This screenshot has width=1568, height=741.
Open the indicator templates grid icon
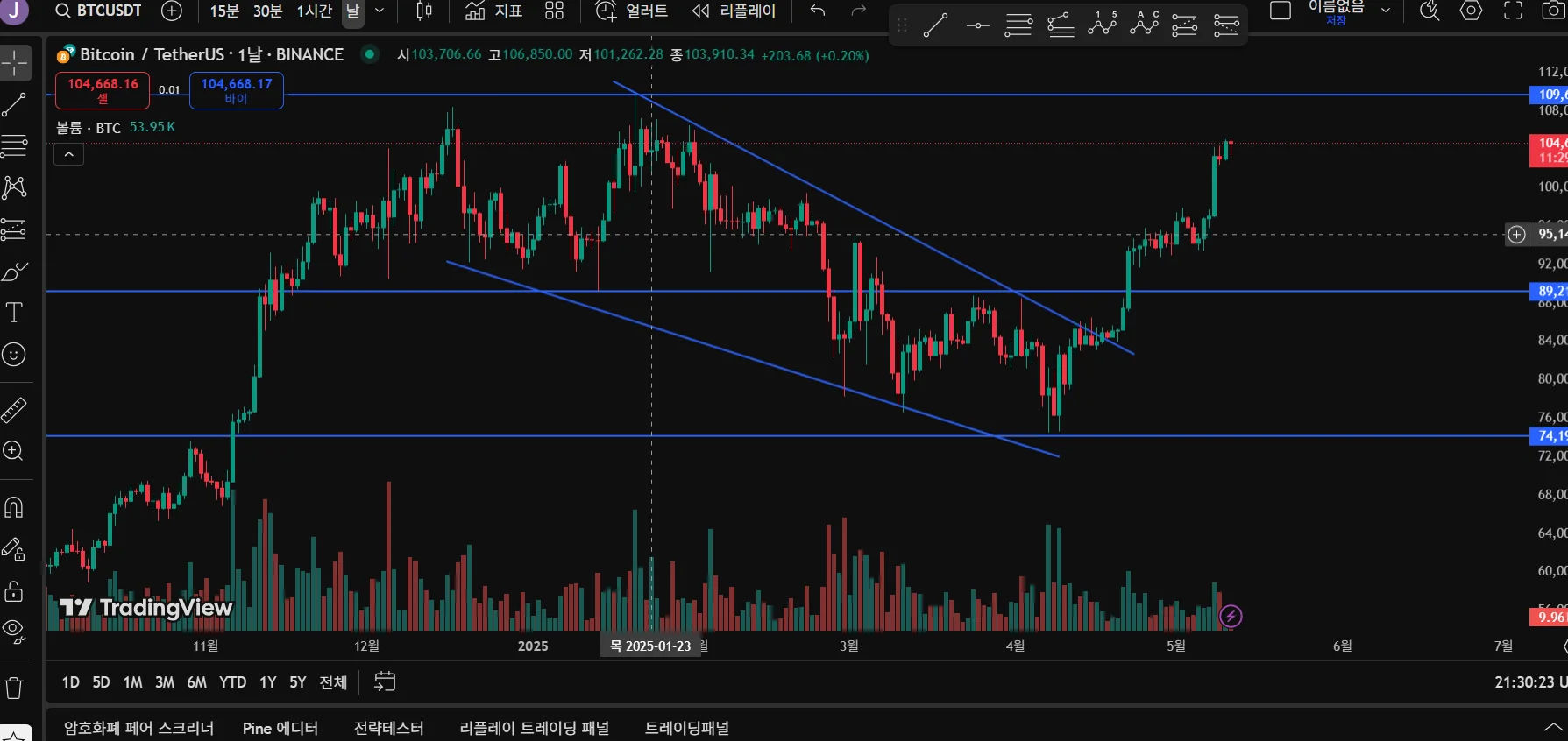[x=554, y=11]
